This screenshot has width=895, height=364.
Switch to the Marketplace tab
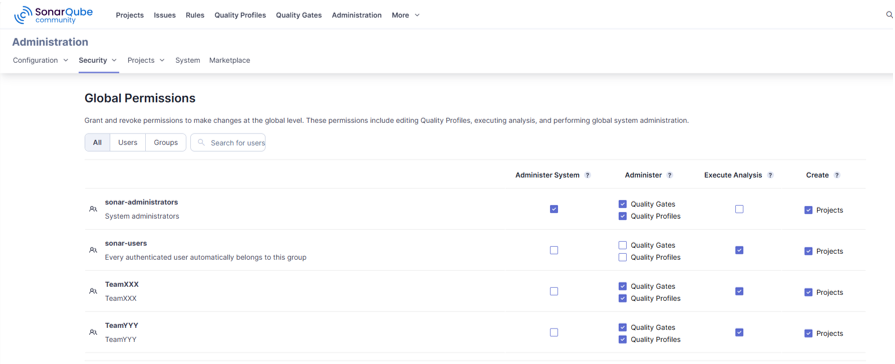[x=229, y=60]
